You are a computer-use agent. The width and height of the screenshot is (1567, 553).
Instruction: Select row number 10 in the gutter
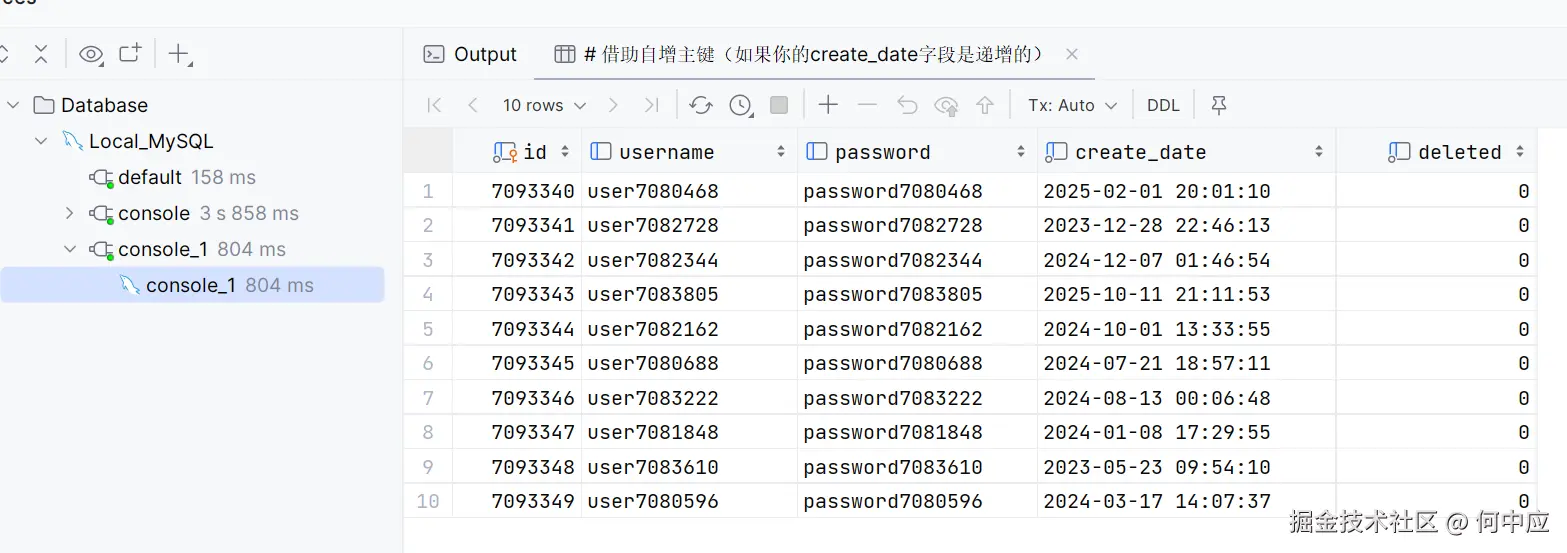[428, 501]
